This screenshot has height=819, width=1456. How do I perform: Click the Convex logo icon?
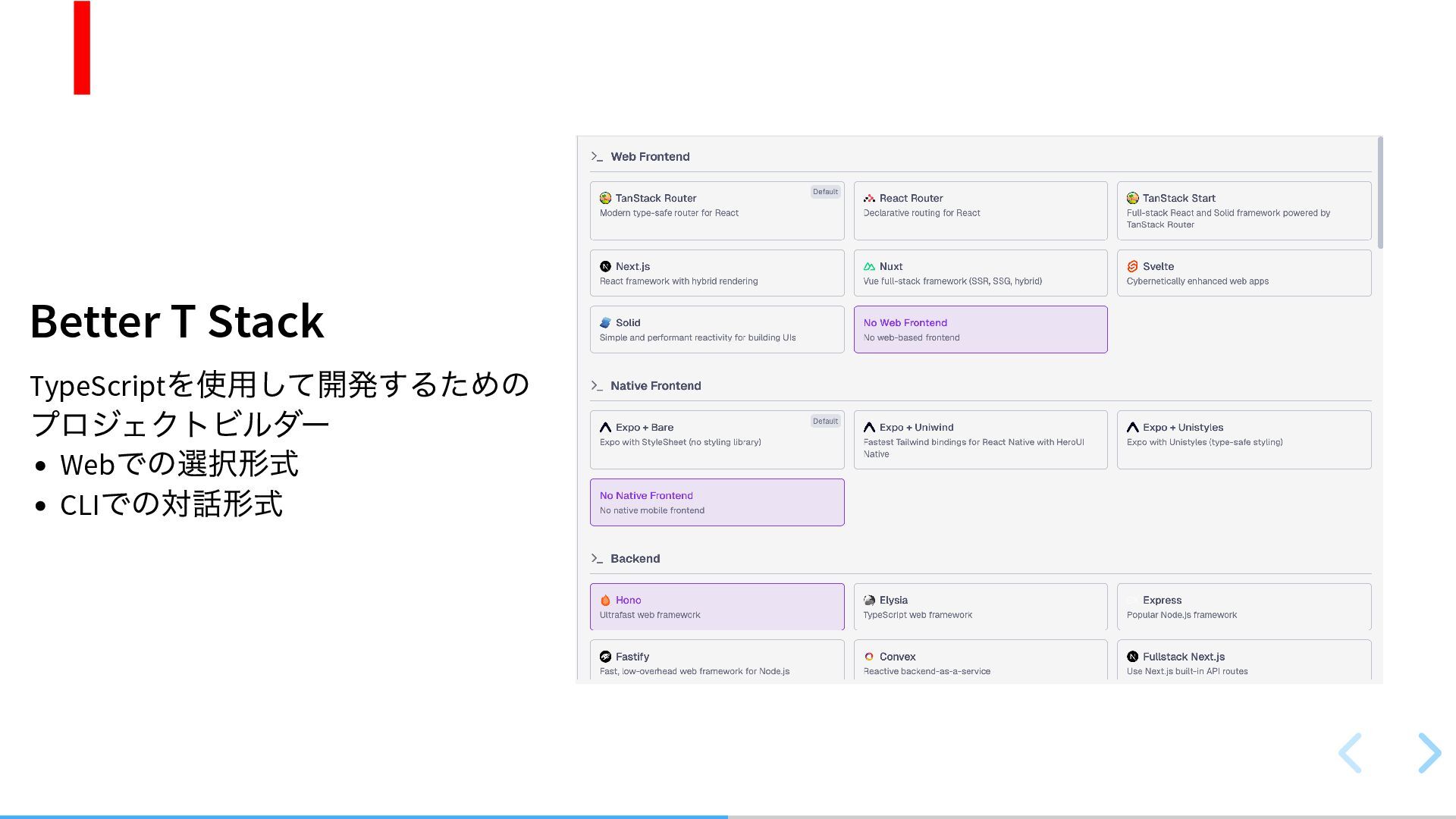(x=869, y=657)
